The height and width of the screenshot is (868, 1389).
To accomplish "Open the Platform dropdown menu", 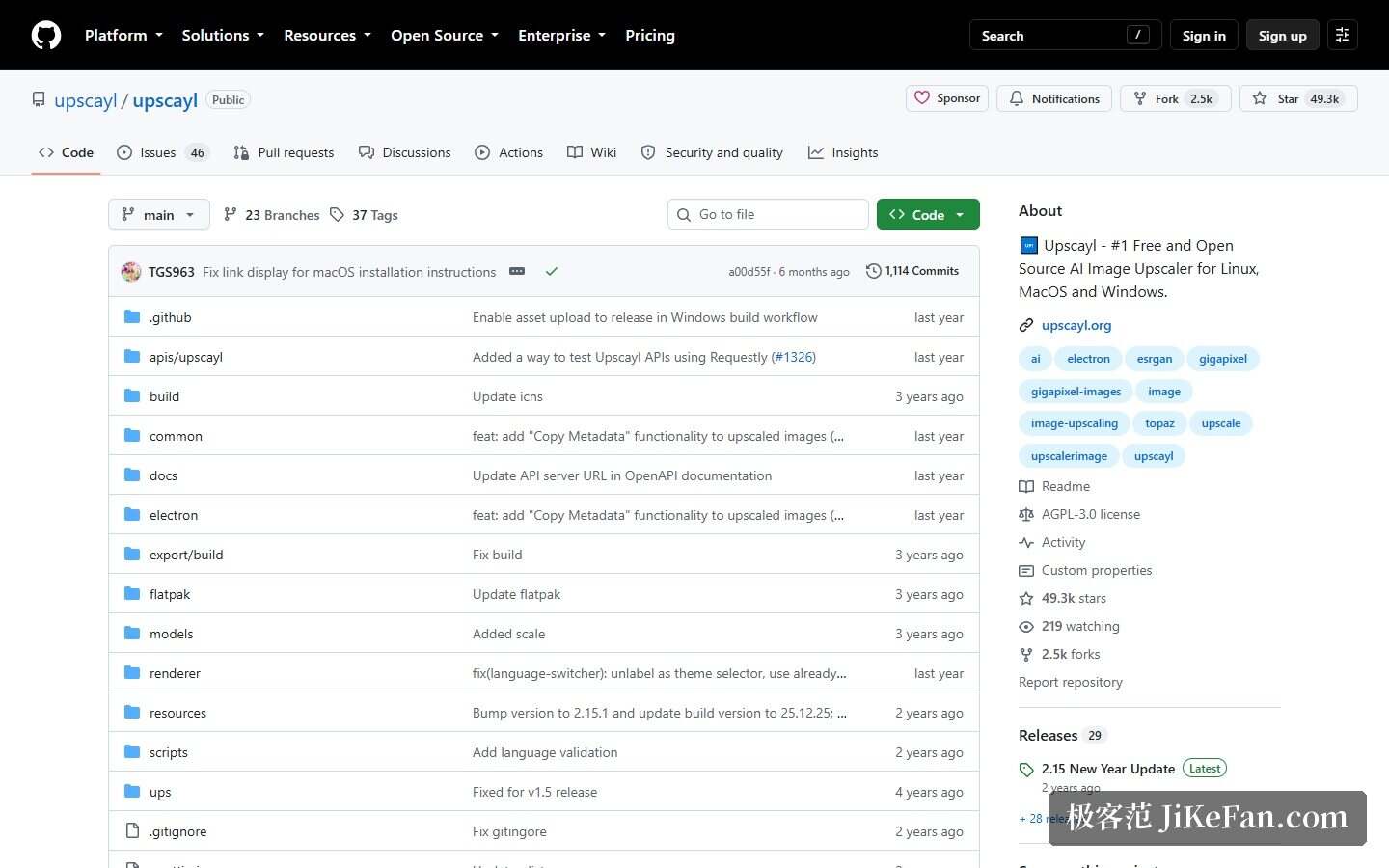I will click(x=123, y=35).
